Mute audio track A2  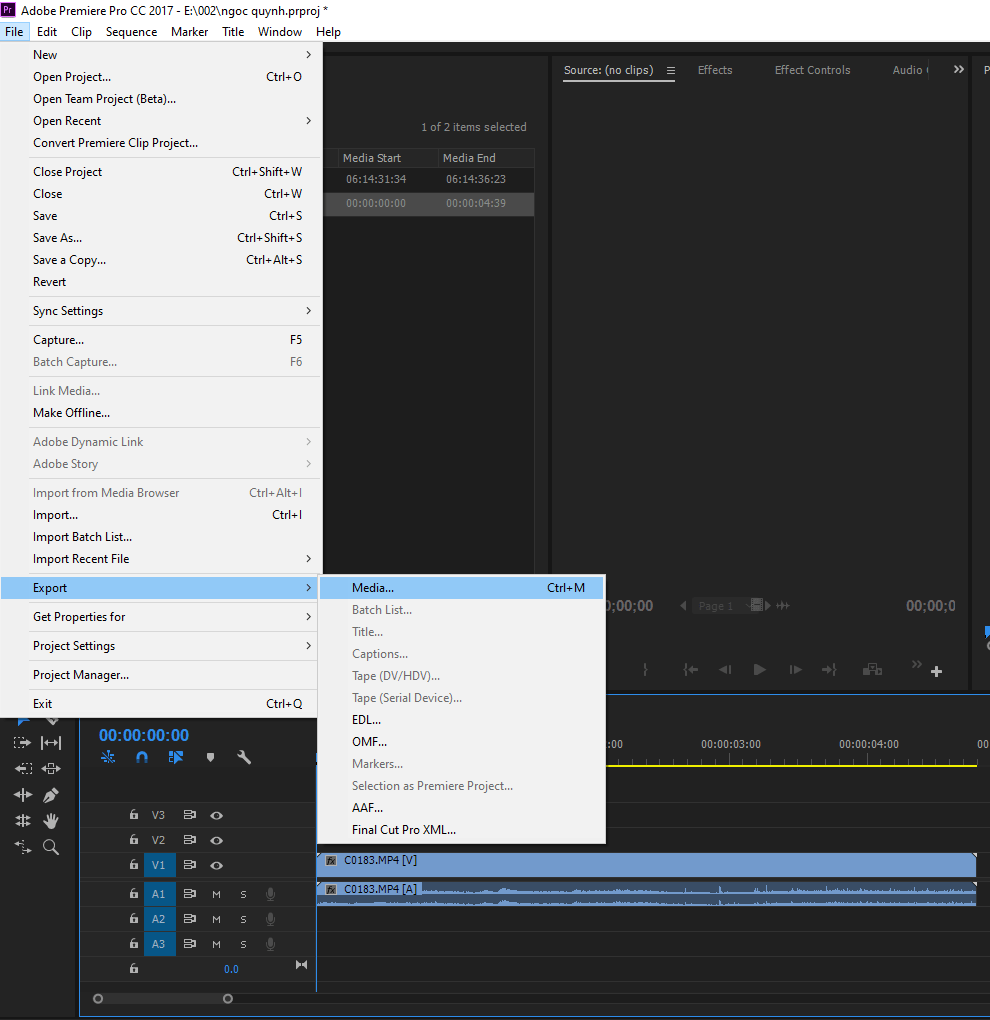tap(217, 919)
